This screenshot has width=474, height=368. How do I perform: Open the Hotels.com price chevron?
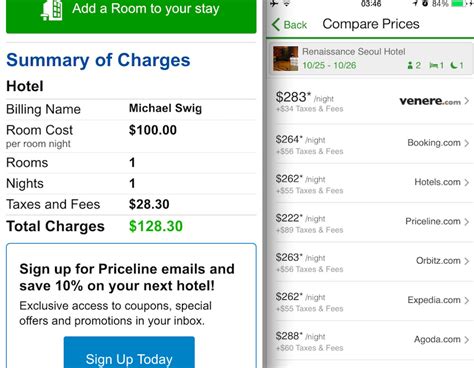[x=467, y=182]
